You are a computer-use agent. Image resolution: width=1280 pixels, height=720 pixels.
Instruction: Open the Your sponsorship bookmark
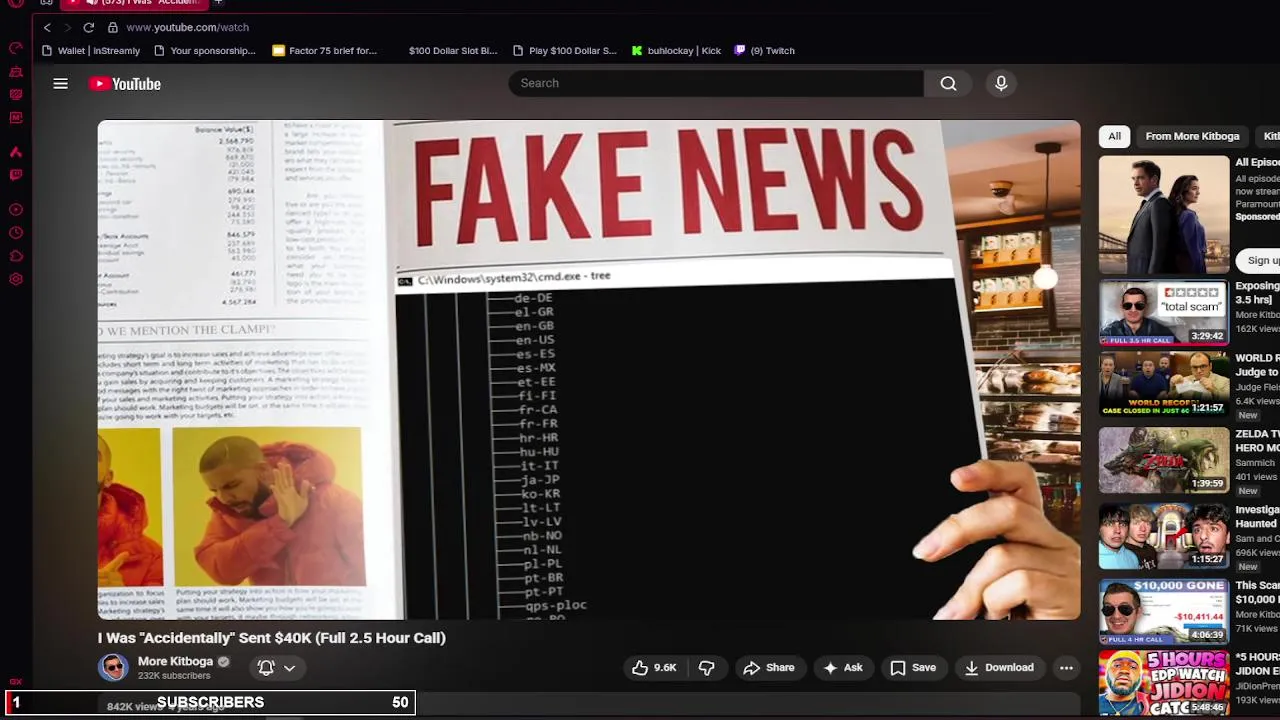point(205,51)
